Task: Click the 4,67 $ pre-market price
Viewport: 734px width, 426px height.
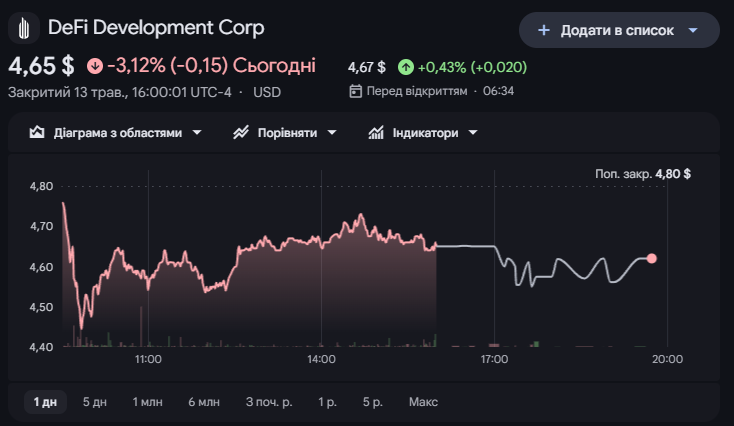Action: (x=367, y=67)
